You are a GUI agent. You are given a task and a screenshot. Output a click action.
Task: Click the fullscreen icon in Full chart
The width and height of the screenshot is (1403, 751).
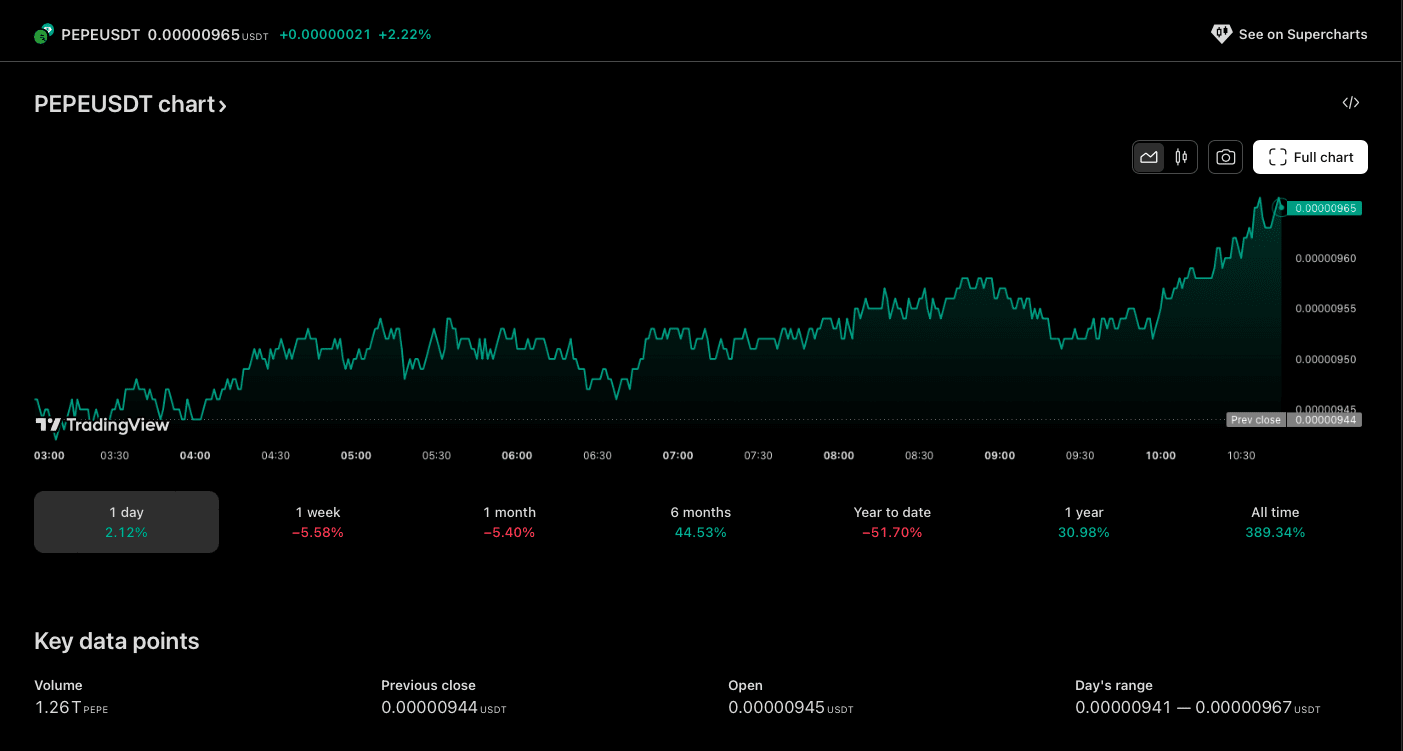(1277, 157)
